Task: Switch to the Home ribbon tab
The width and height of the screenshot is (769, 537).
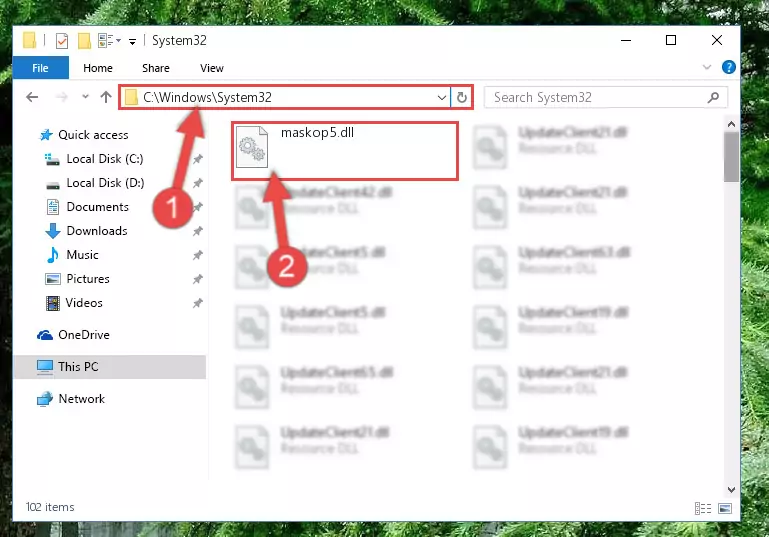Action: pyautogui.click(x=98, y=68)
